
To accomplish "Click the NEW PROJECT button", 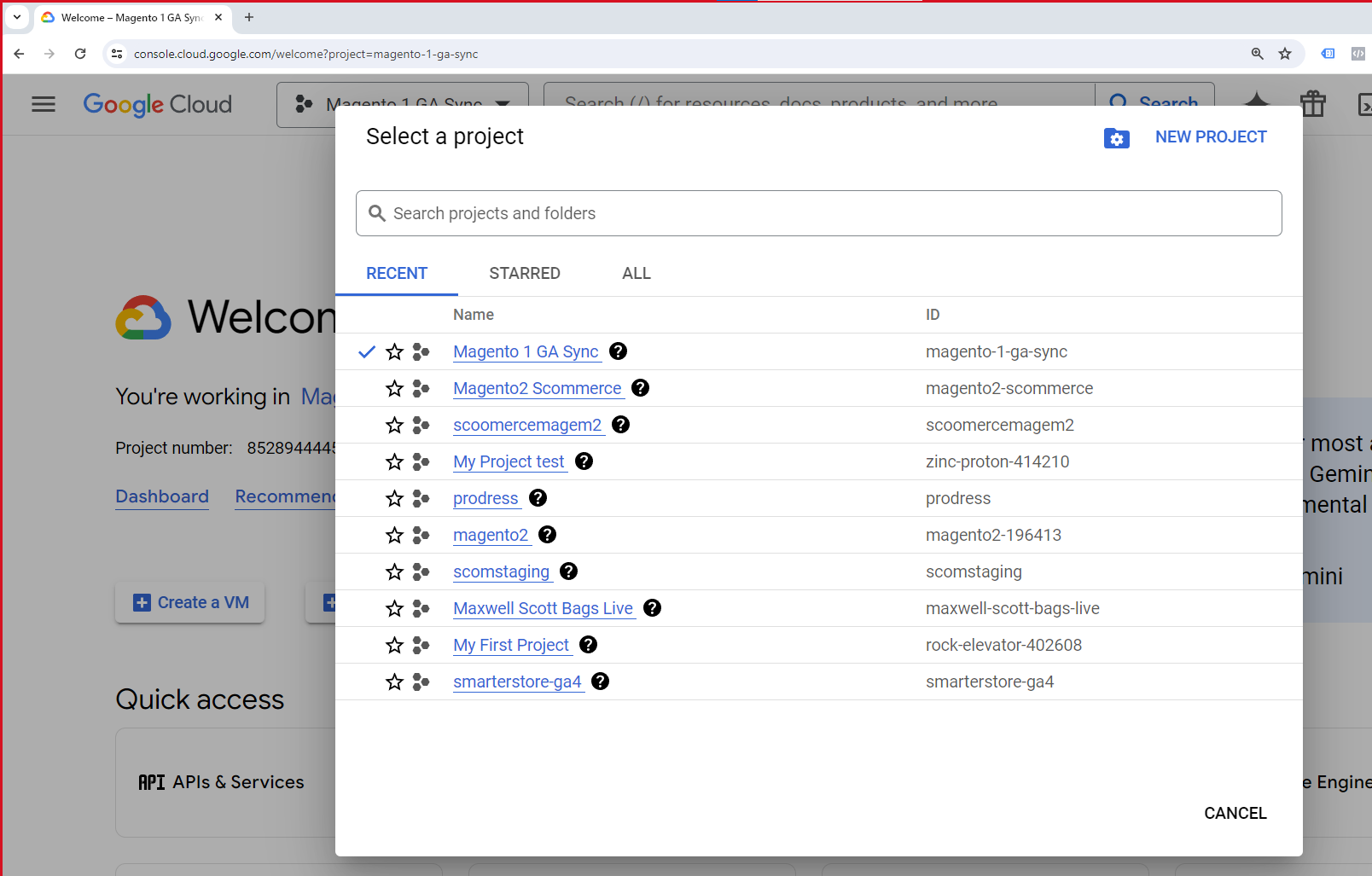I will pos(1210,137).
